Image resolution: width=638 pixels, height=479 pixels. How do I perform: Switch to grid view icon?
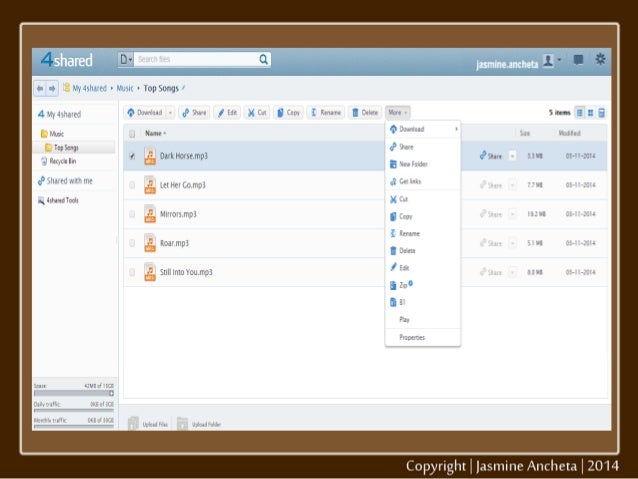[x=590, y=113]
